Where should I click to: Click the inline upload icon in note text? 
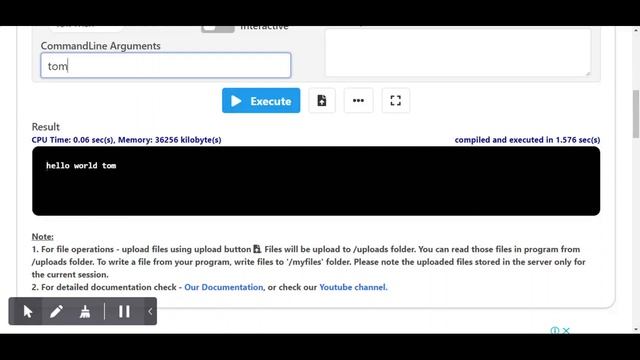click(257, 249)
